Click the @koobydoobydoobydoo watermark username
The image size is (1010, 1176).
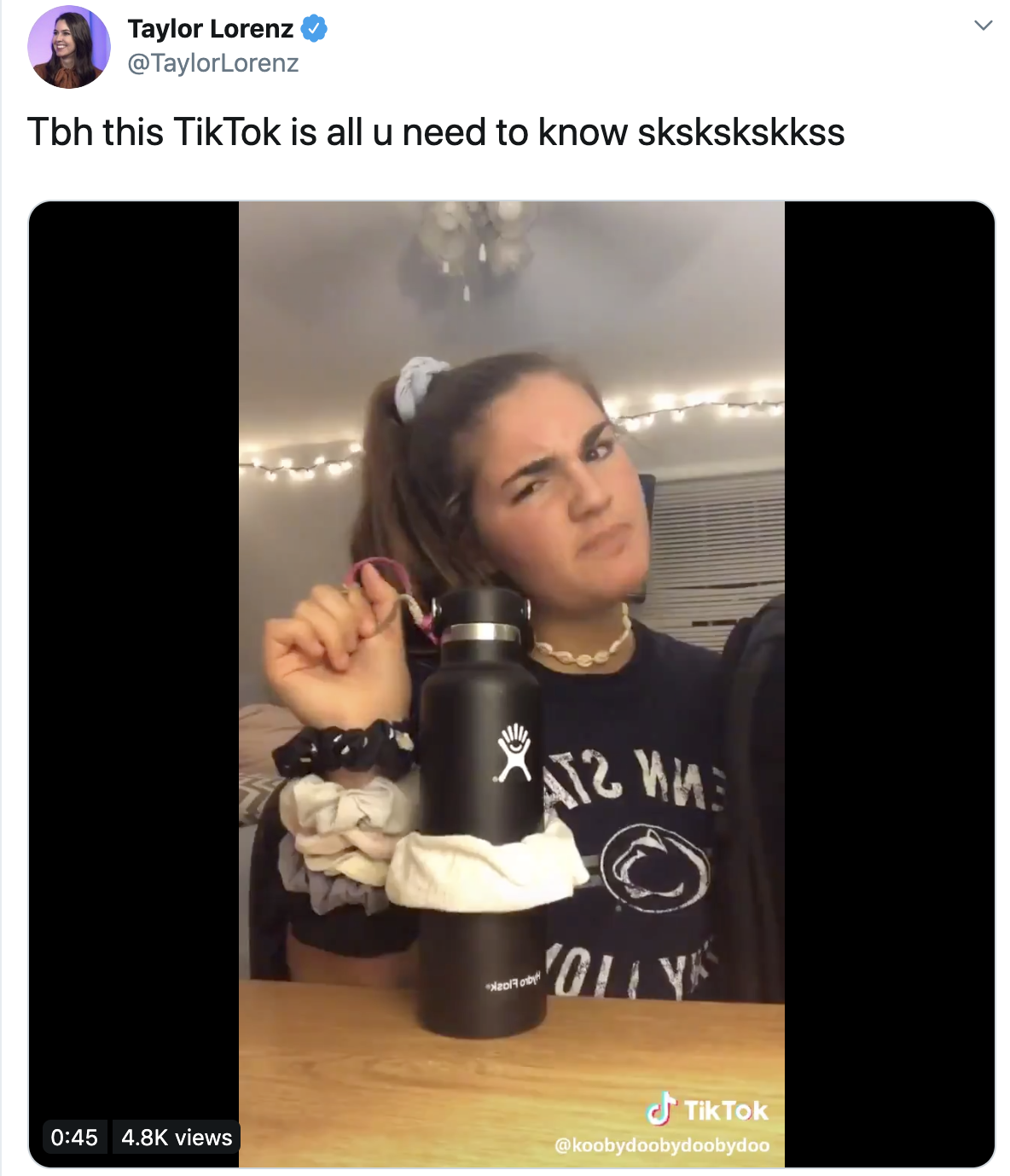pos(662,1144)
